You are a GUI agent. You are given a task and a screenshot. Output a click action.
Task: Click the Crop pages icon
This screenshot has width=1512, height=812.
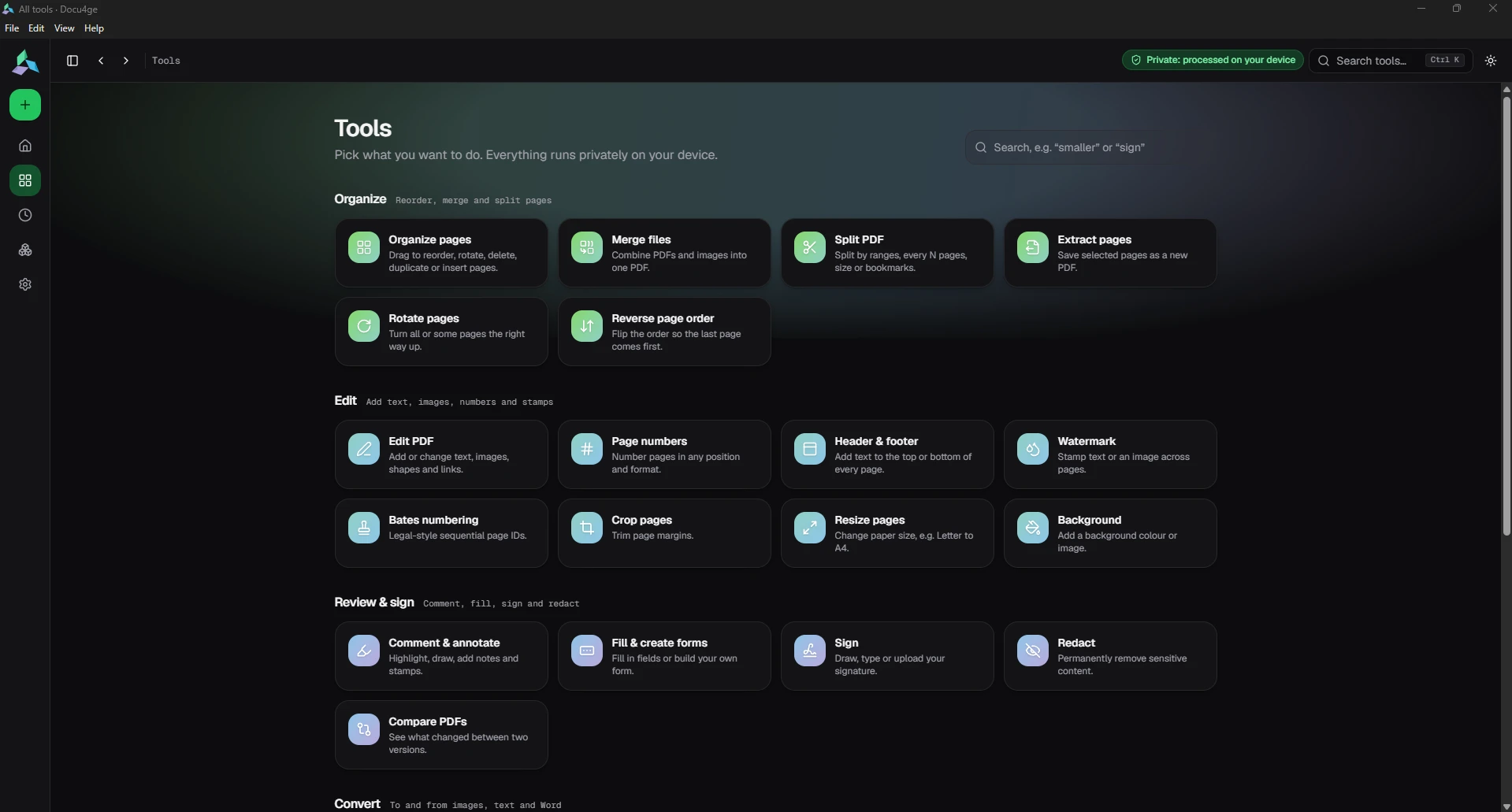587,528
